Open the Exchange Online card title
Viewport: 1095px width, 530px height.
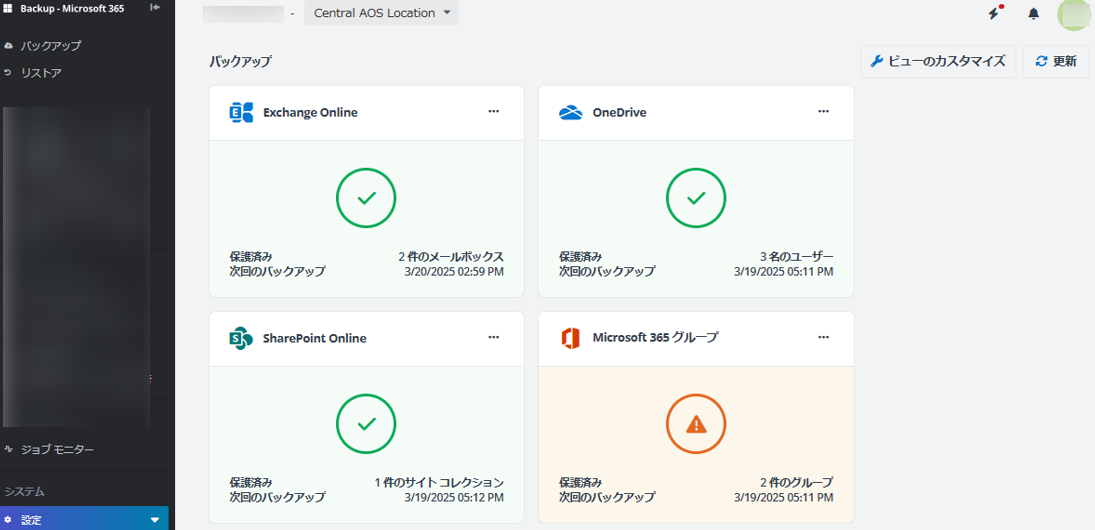[x=310, y=112]
